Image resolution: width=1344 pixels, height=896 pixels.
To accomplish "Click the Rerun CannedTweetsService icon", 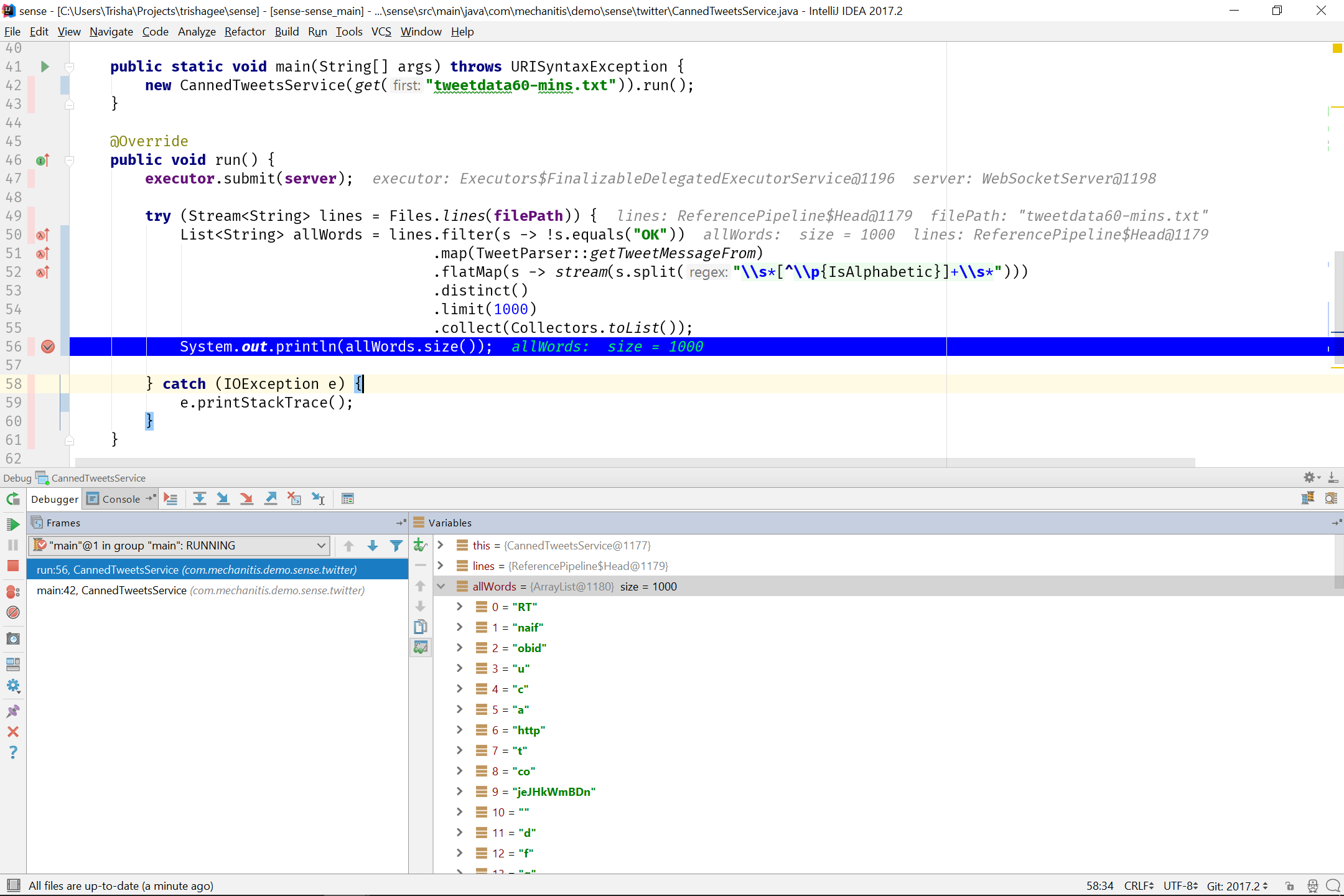I will tap(13, 499).
